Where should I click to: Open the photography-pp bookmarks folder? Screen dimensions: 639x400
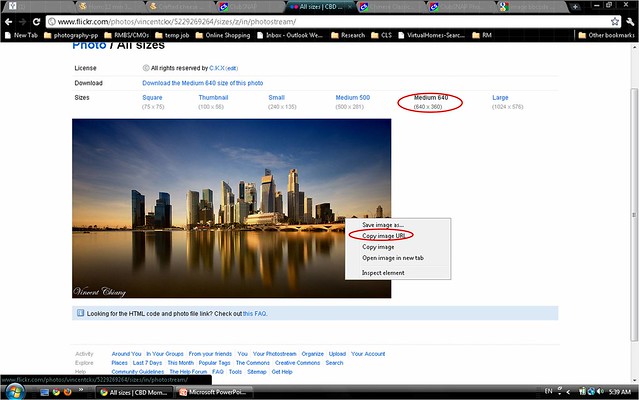(71, 35)
